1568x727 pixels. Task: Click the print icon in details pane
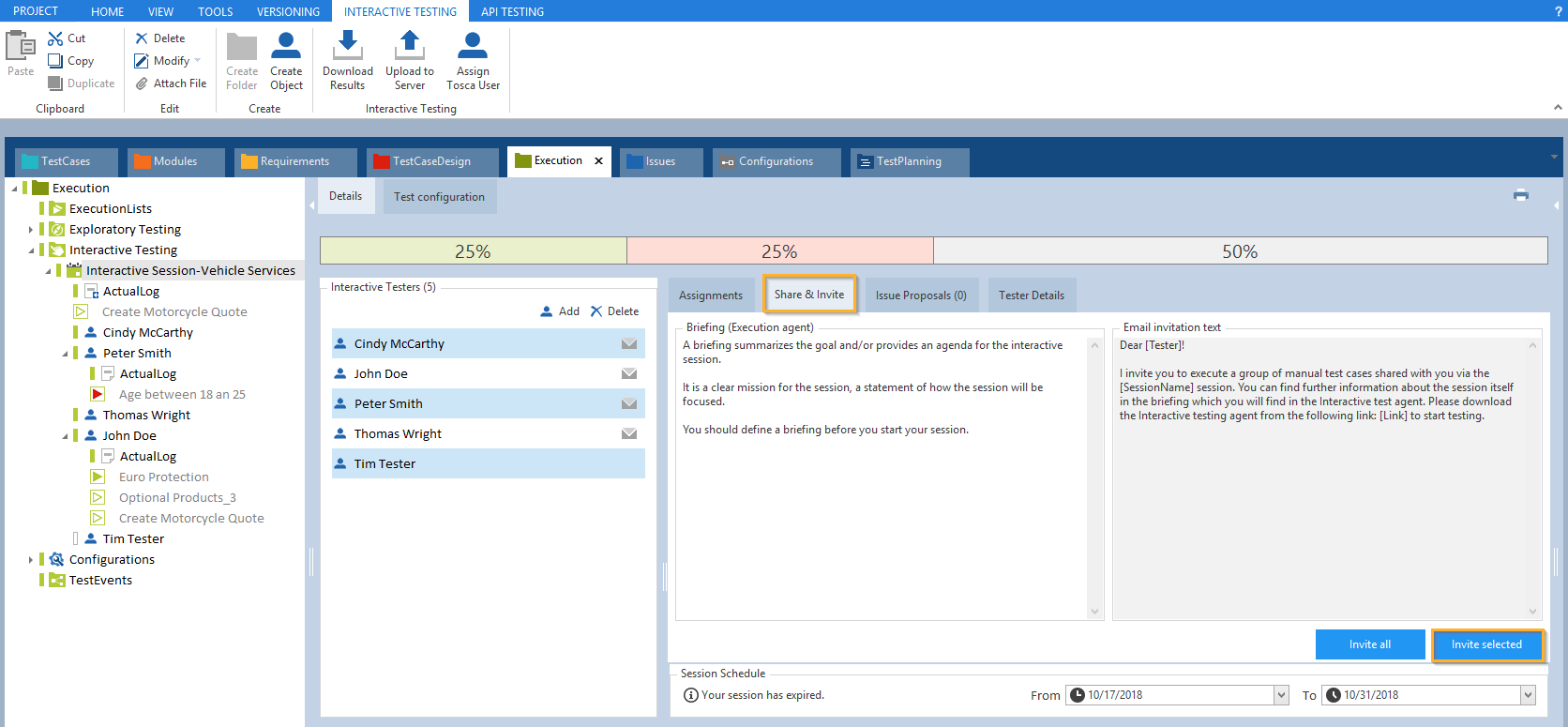1520,195
